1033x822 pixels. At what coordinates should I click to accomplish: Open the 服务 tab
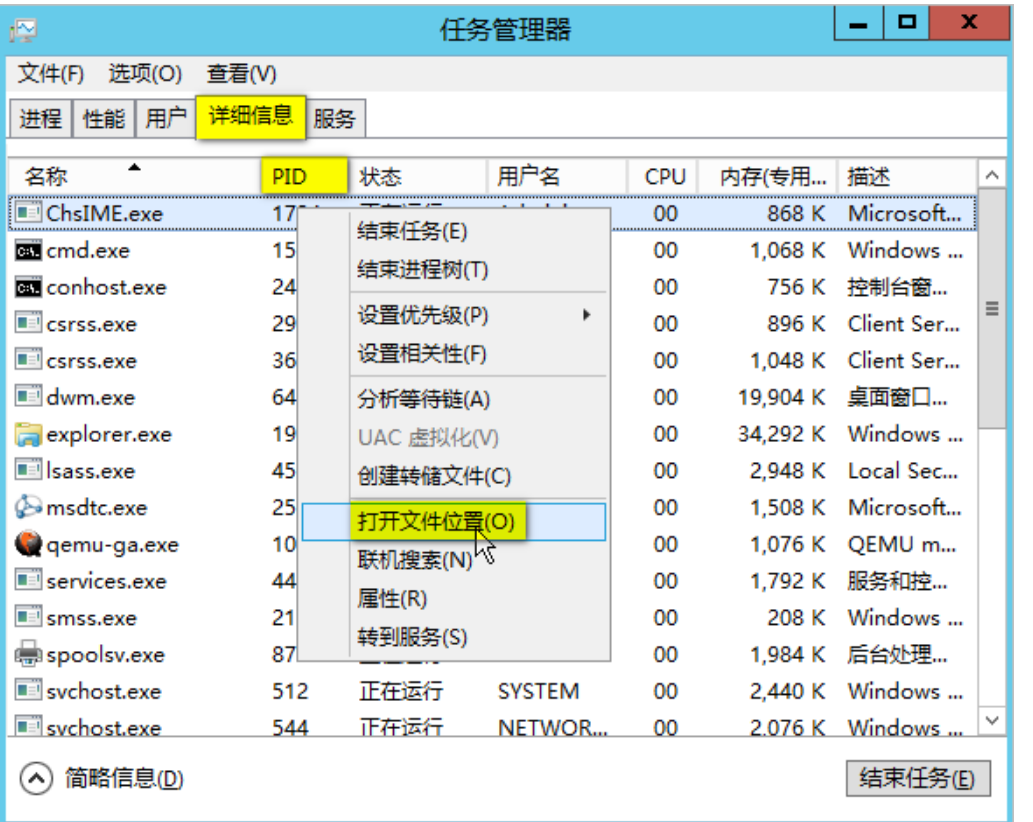pyautogui.click(x=334, y=119)
